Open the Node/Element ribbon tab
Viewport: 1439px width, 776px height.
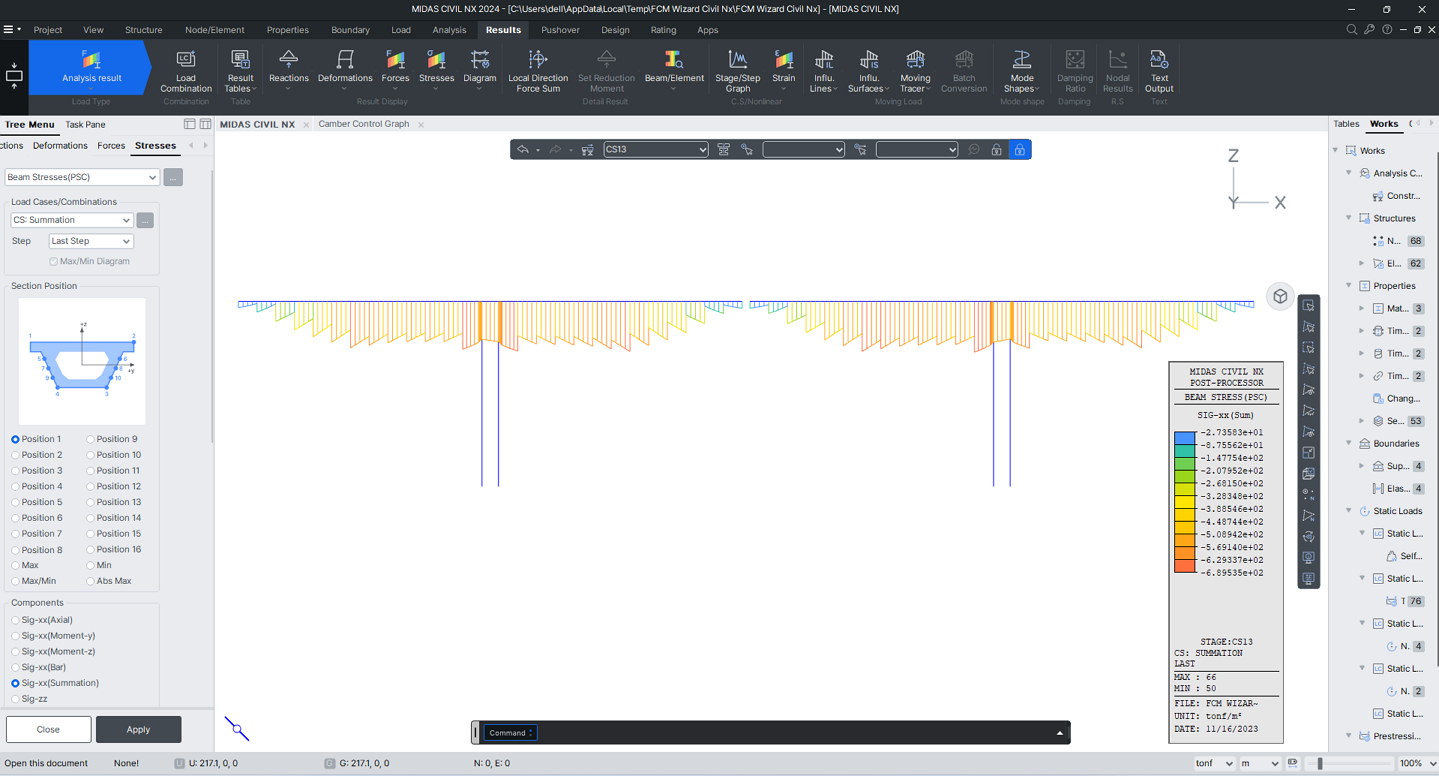214,30
